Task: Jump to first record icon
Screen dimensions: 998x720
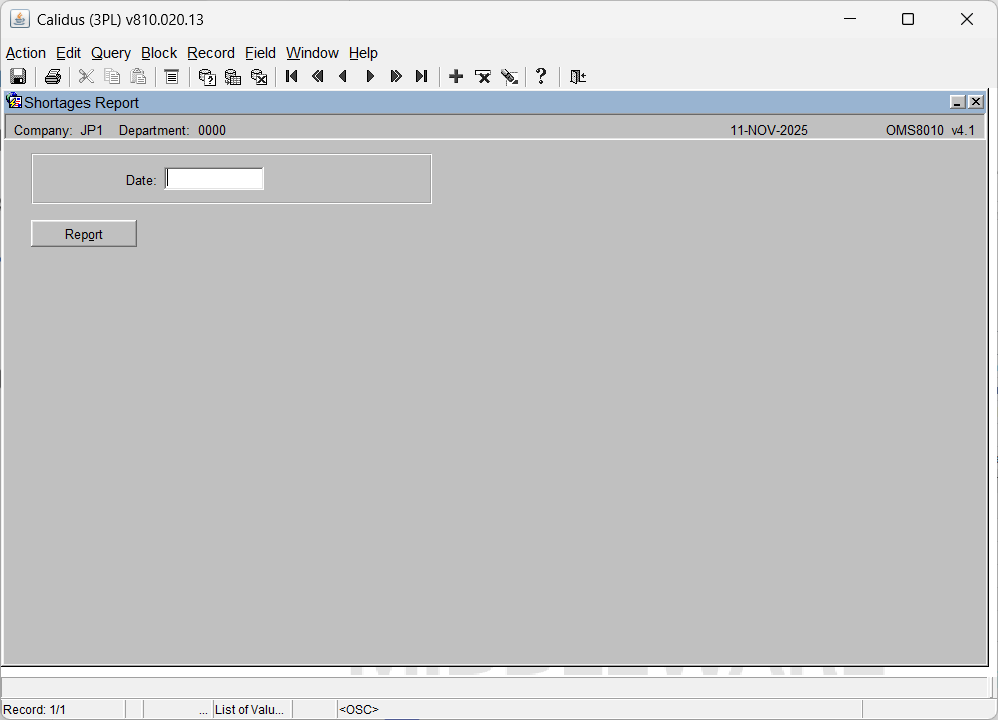Action: pos(292,77)
